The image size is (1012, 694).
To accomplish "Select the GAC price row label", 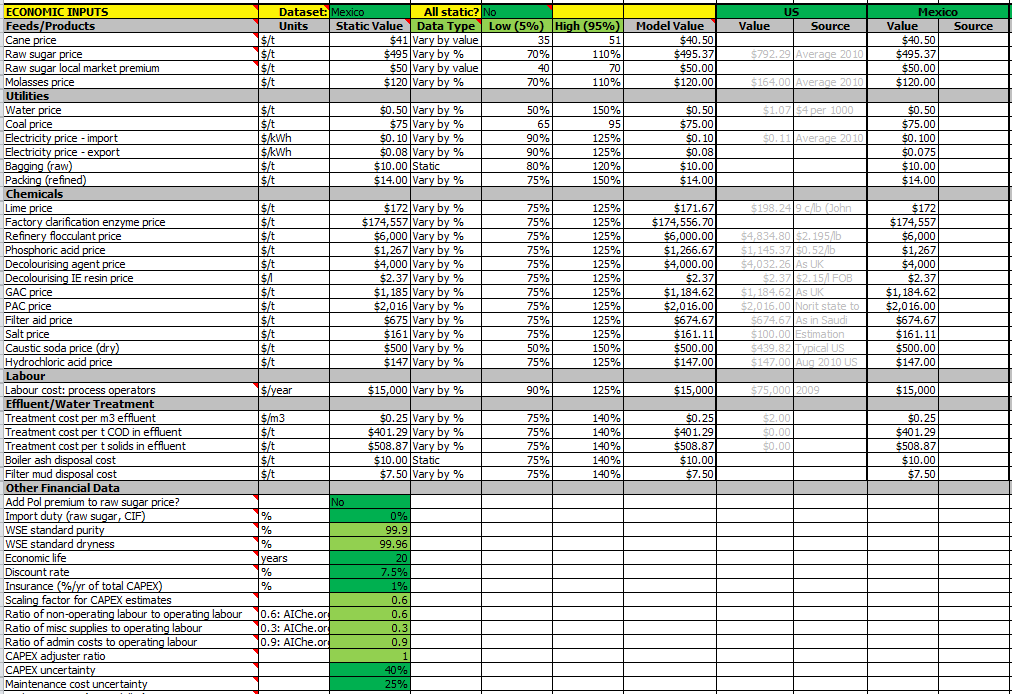I will point(131,292).
